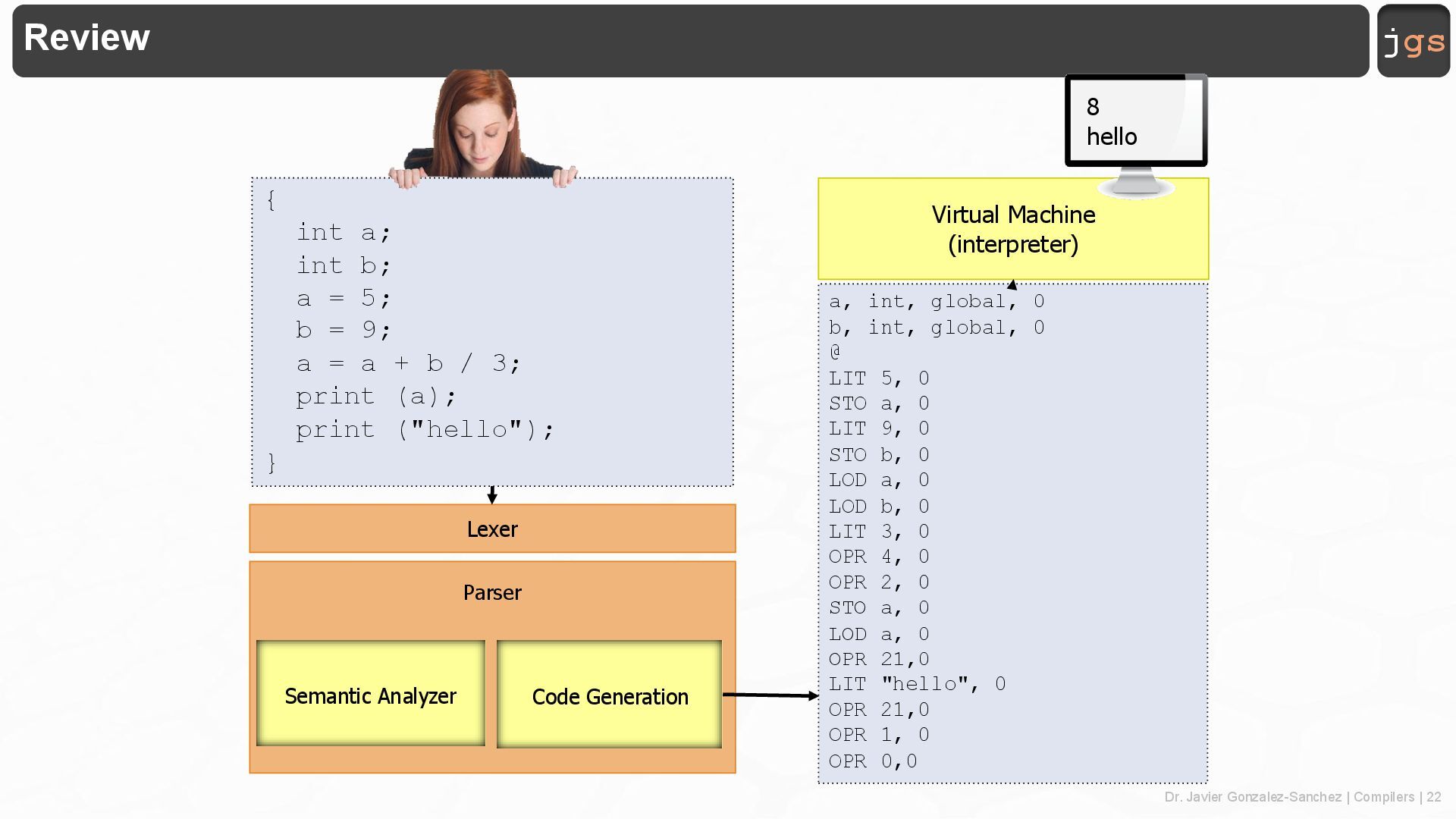Click the 'a = a + b / 3;' code line
This screenshot has height=819, width=1456.
point(408,363)
